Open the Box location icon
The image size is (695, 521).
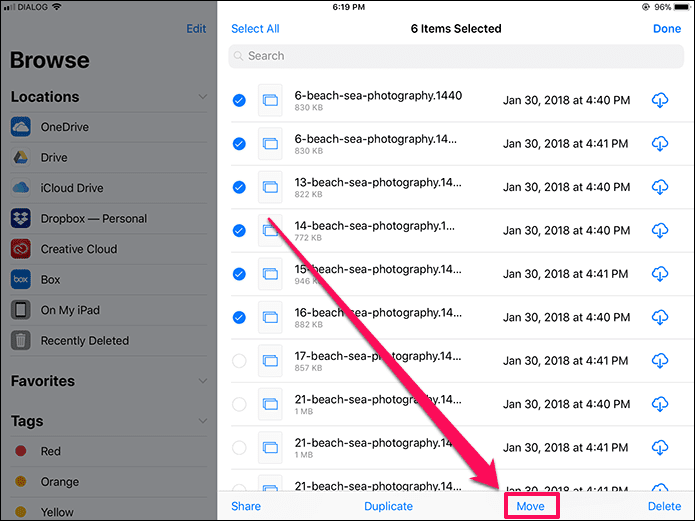(21, 280)
